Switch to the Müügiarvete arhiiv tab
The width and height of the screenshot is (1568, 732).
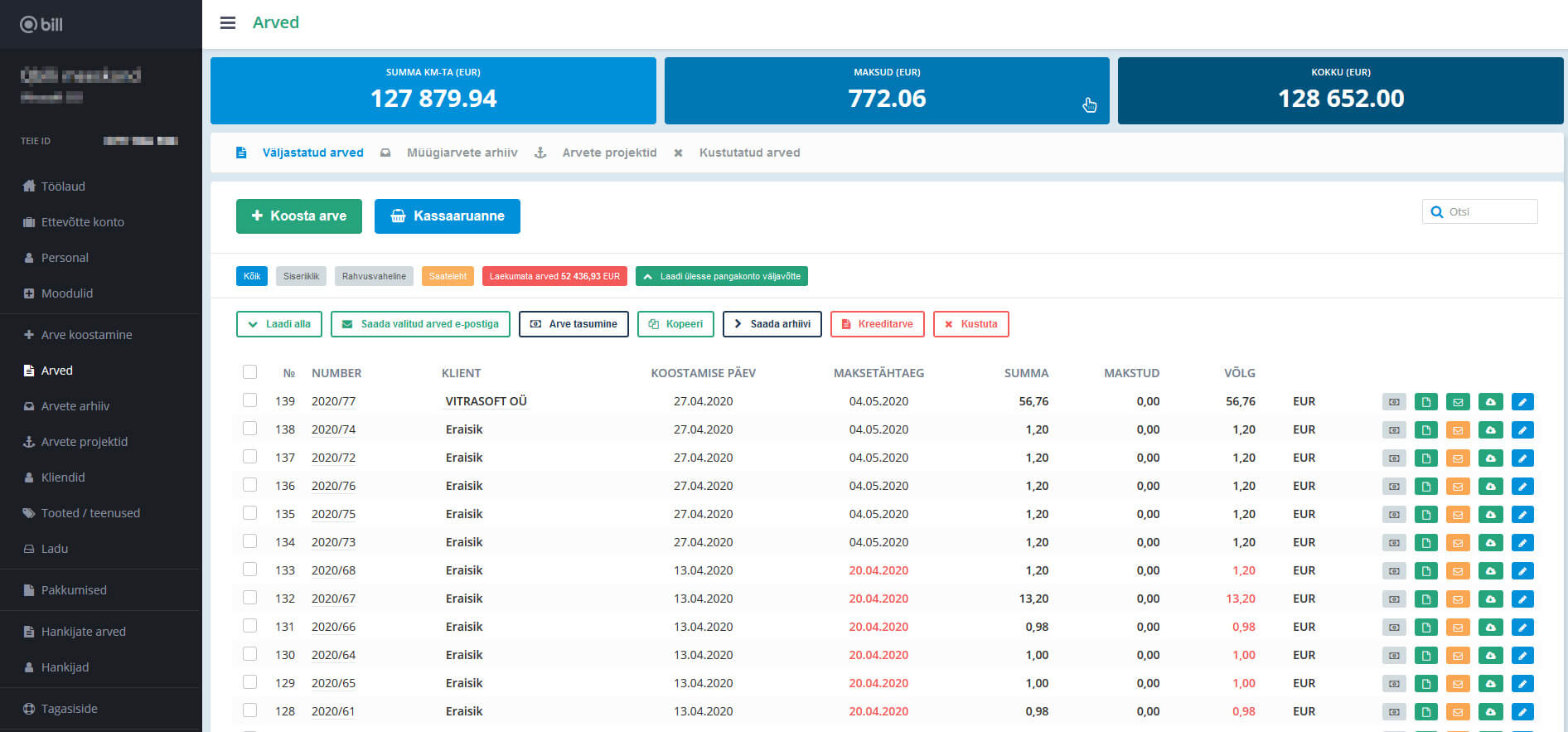462,153
